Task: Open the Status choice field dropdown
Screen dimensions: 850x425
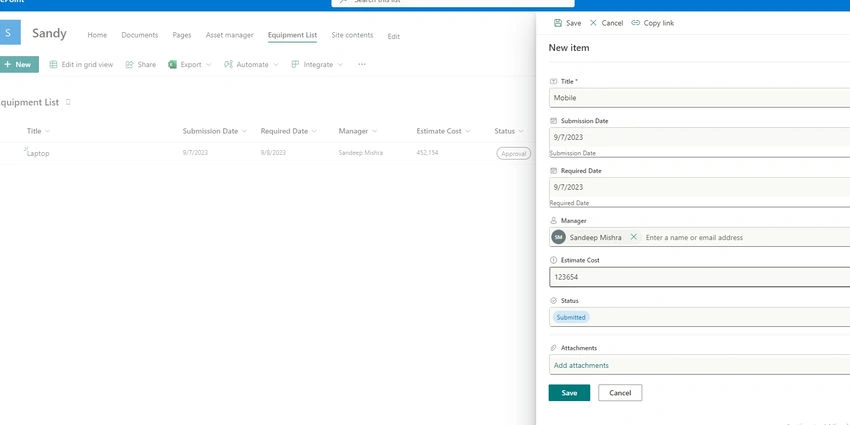Action: (x=700, y=317)
